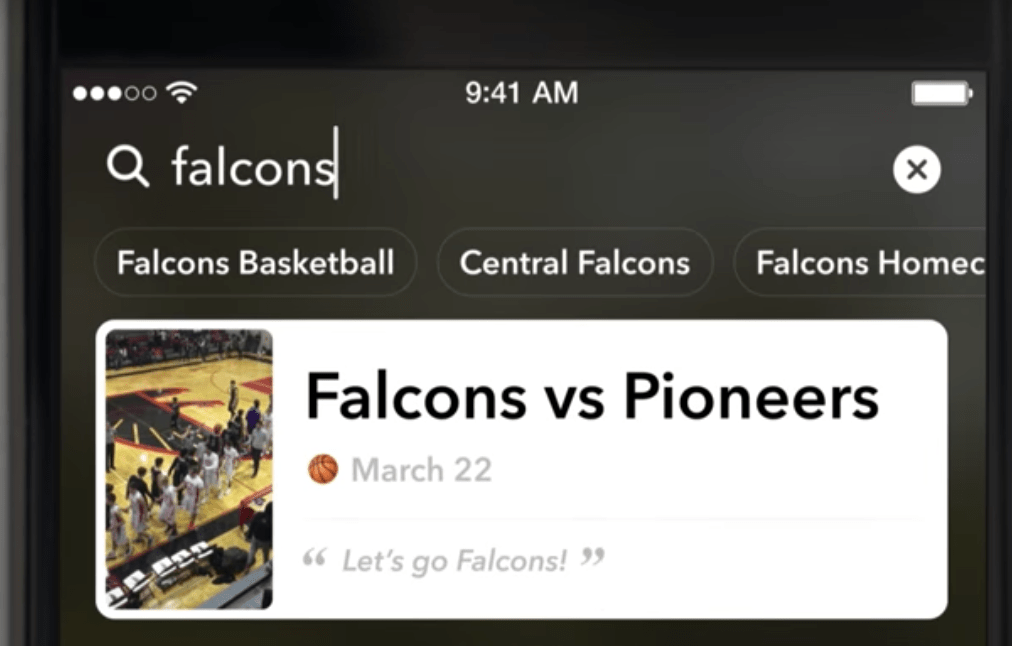Tap the 9:41 AM status bar clock
This screenshot has height=646, width=1012.
click(521, 93)
